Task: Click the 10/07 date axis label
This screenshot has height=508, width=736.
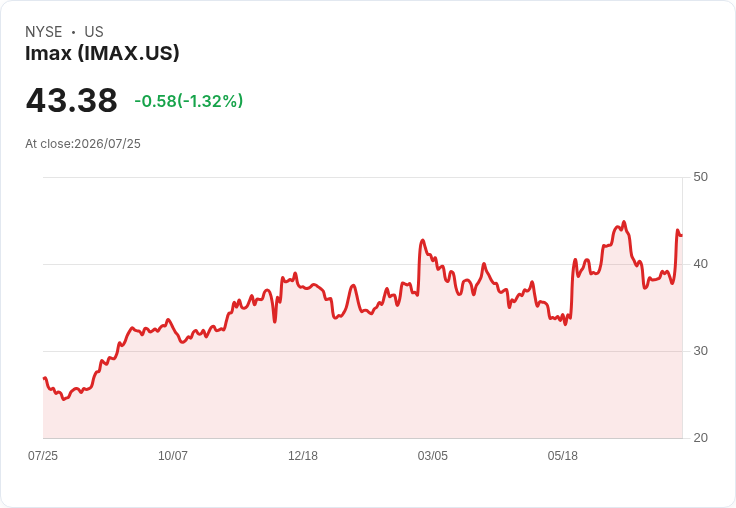Action: (x=173, y=456)
